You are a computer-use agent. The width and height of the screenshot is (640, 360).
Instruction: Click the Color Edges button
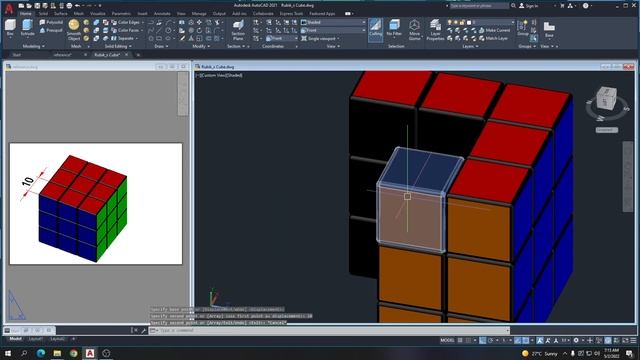125,22
